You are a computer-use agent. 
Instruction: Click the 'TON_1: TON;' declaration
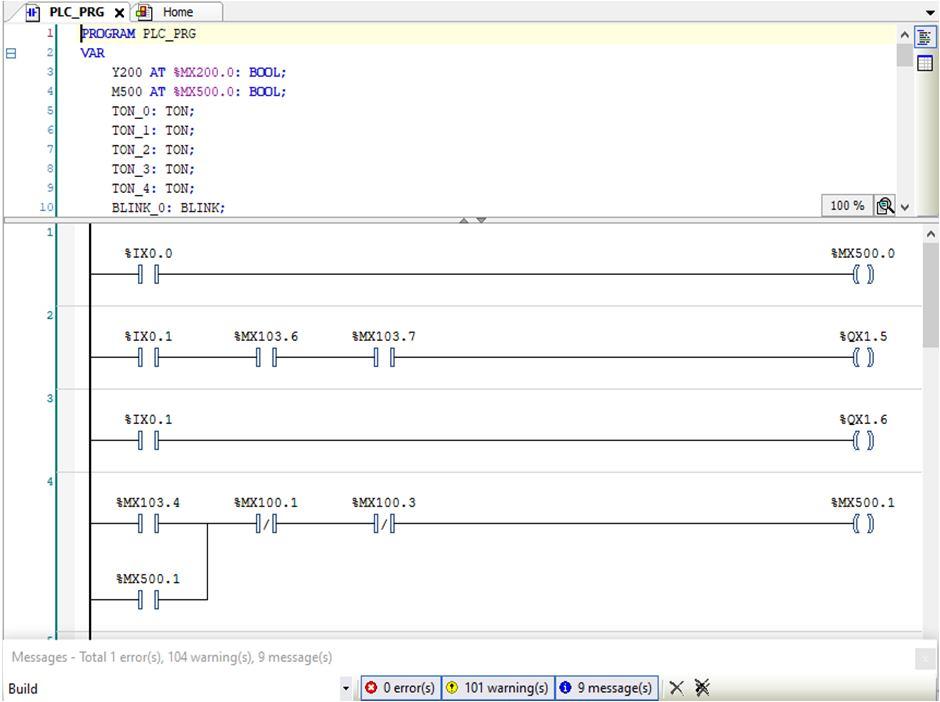click(153, 130)
